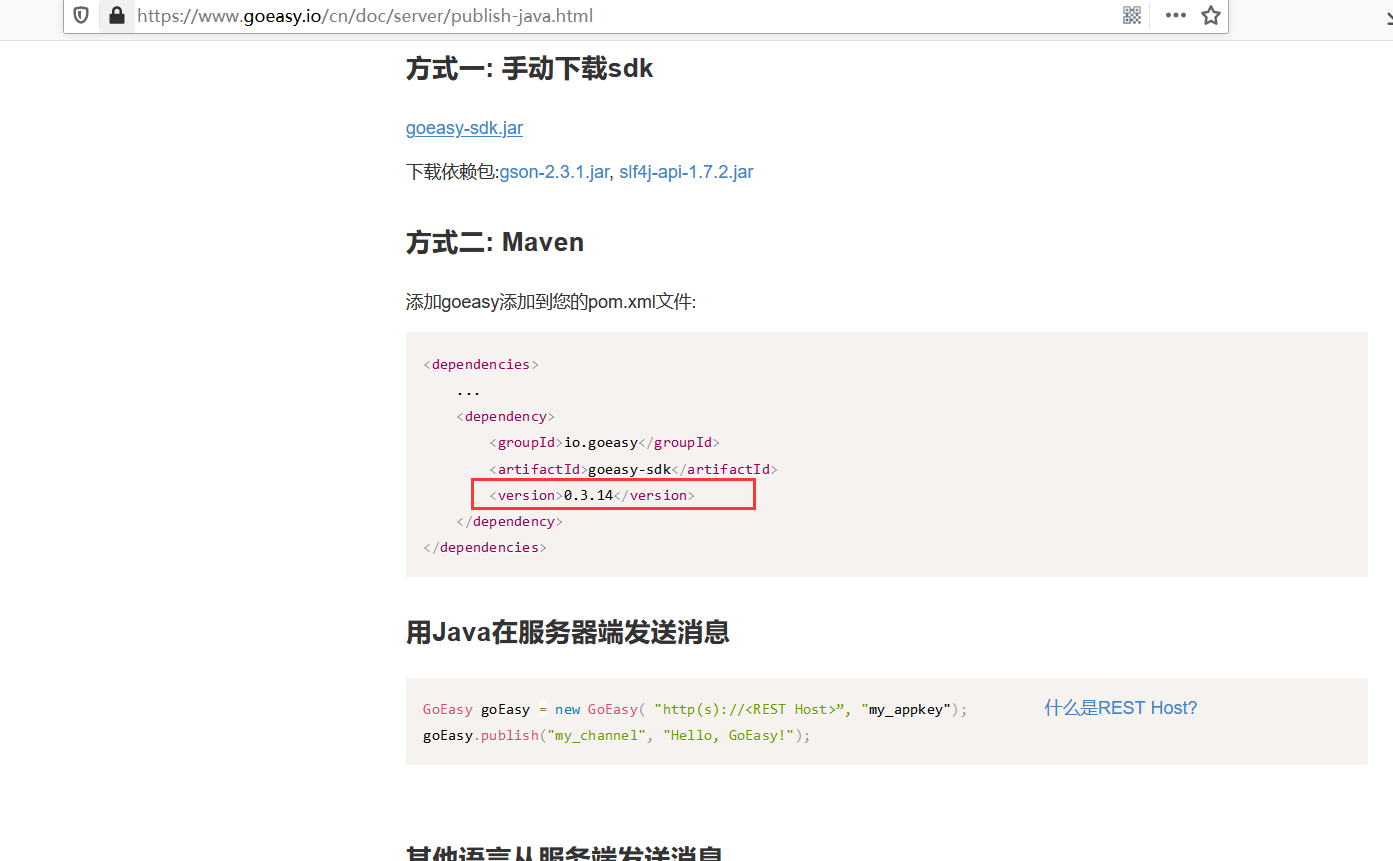Open the 什么是REST Host? link

[x=1120, y=708]
